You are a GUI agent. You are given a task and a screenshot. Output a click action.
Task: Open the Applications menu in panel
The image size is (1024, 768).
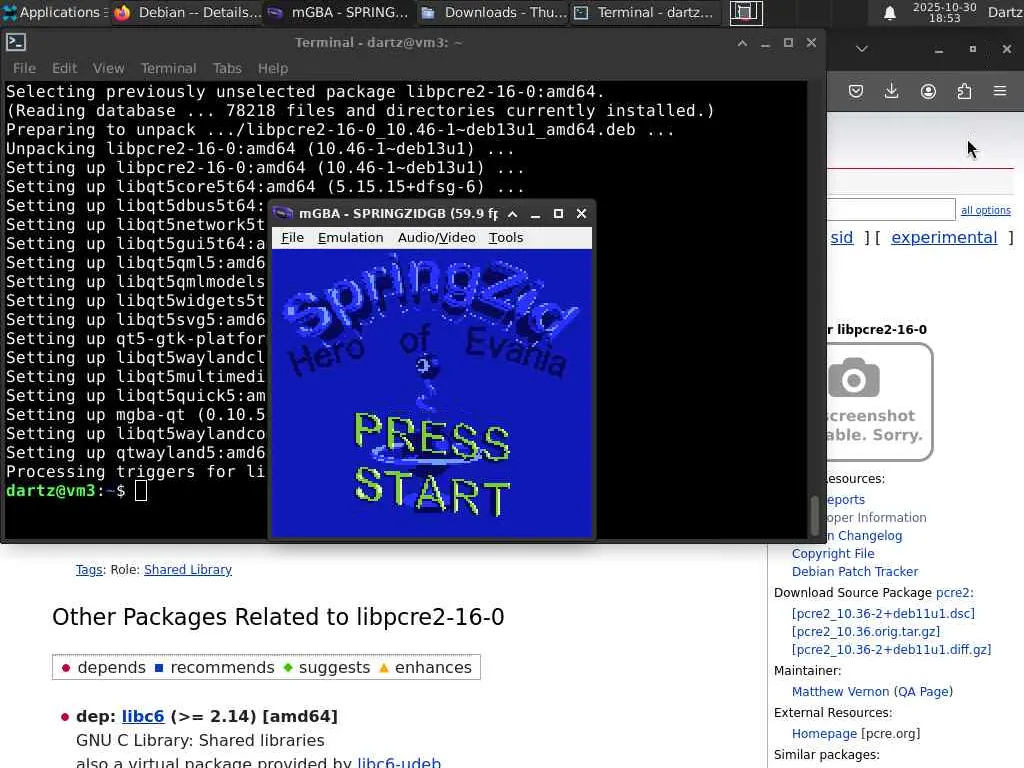point(54,12)
